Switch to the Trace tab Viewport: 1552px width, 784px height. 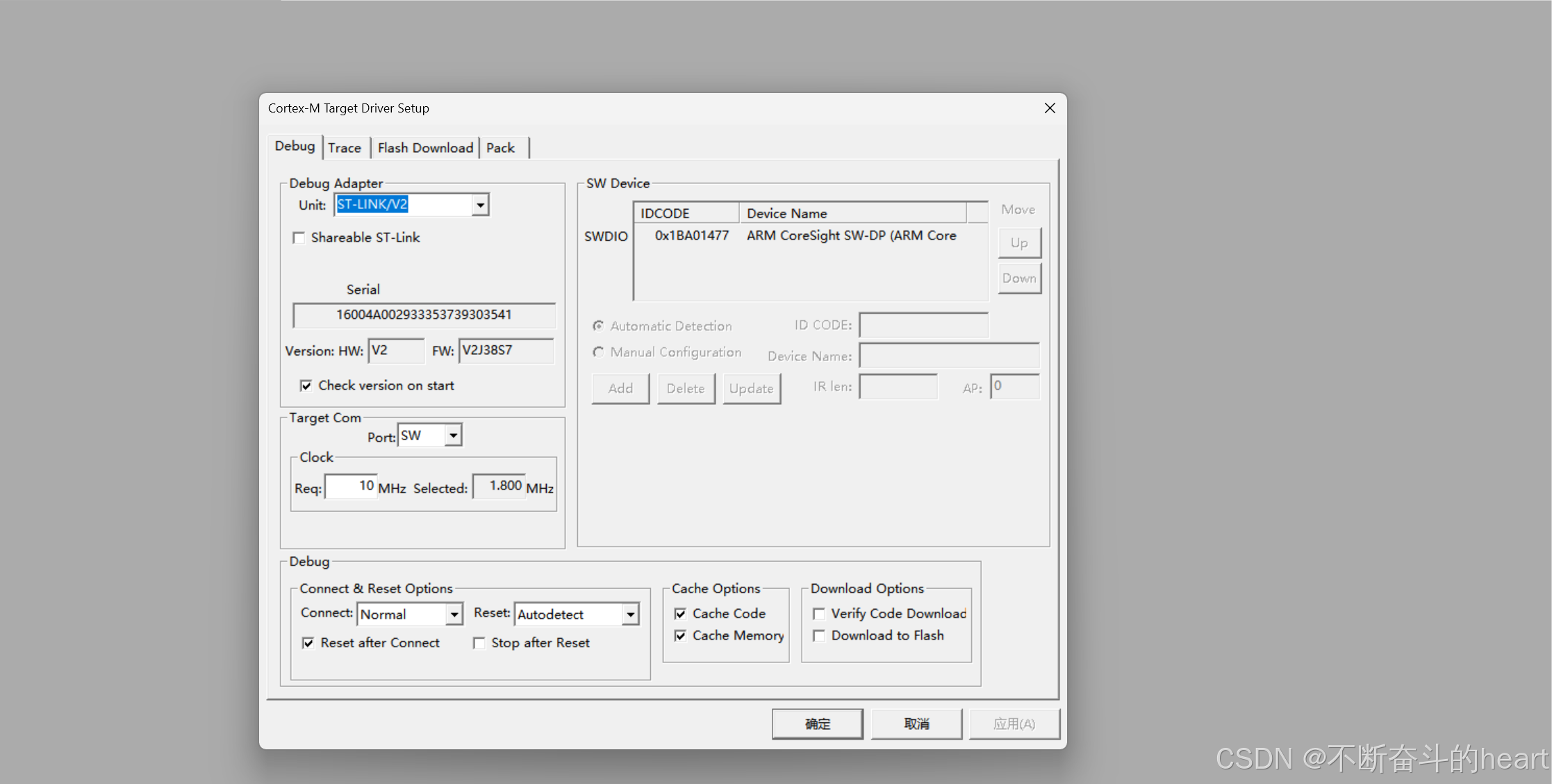345,147
